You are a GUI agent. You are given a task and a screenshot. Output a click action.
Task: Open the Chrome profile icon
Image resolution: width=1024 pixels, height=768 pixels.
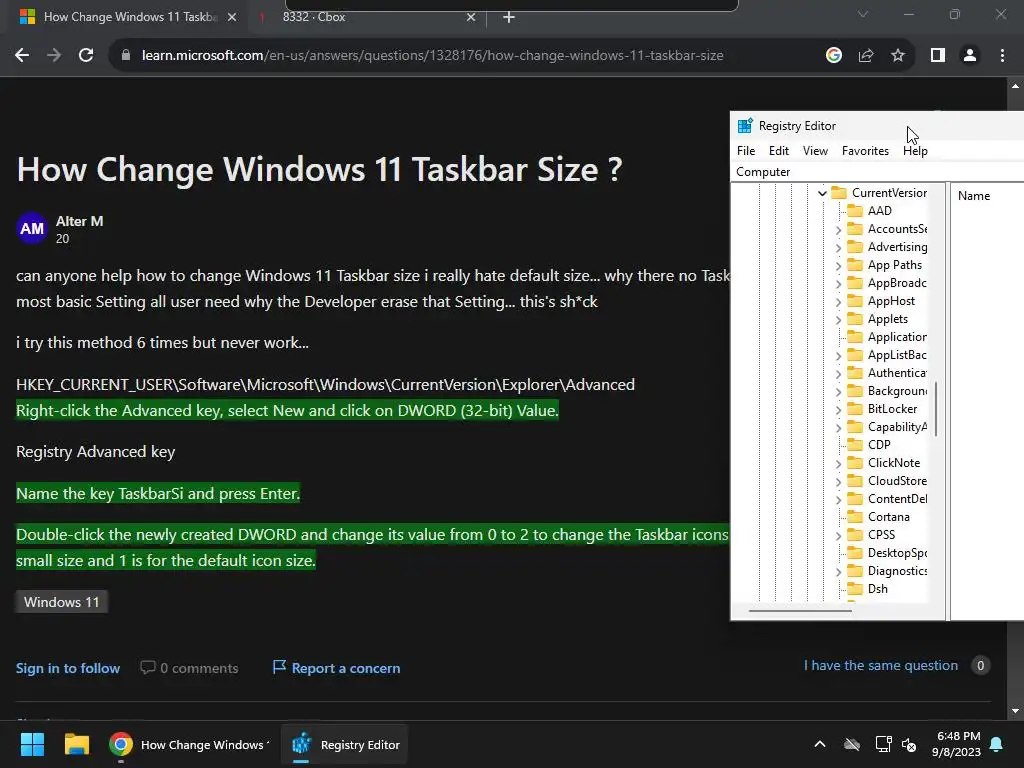click(970, 56)
